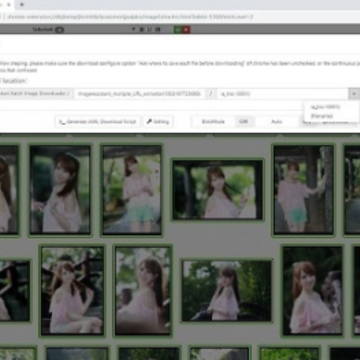The height and width of the screenshot is (360, 360).
Task: Toggle the BatchMode Off switch
Action: (x=244, y=122)
